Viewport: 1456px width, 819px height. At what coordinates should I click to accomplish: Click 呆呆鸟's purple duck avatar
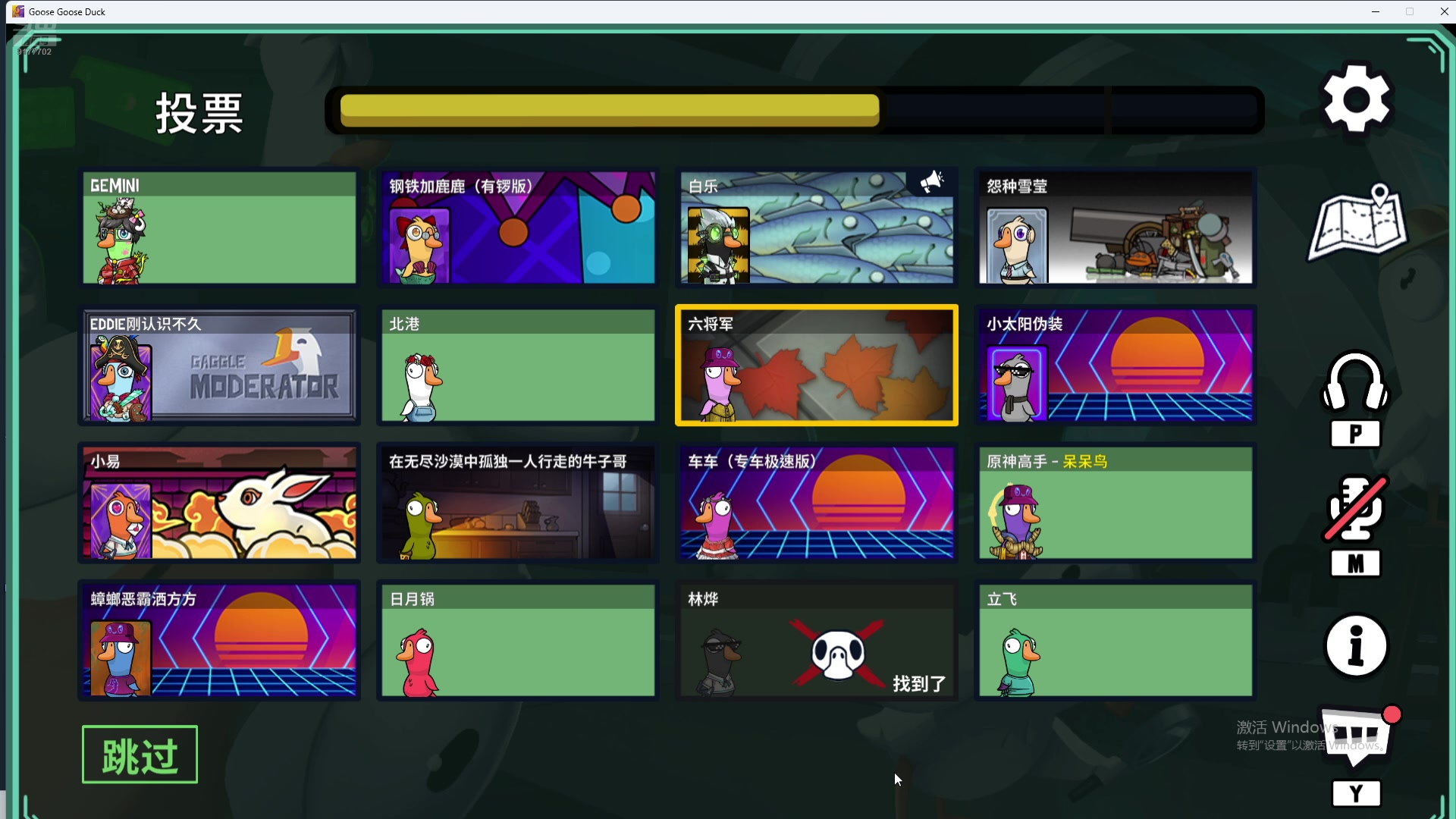click(x=1016, y=522)
